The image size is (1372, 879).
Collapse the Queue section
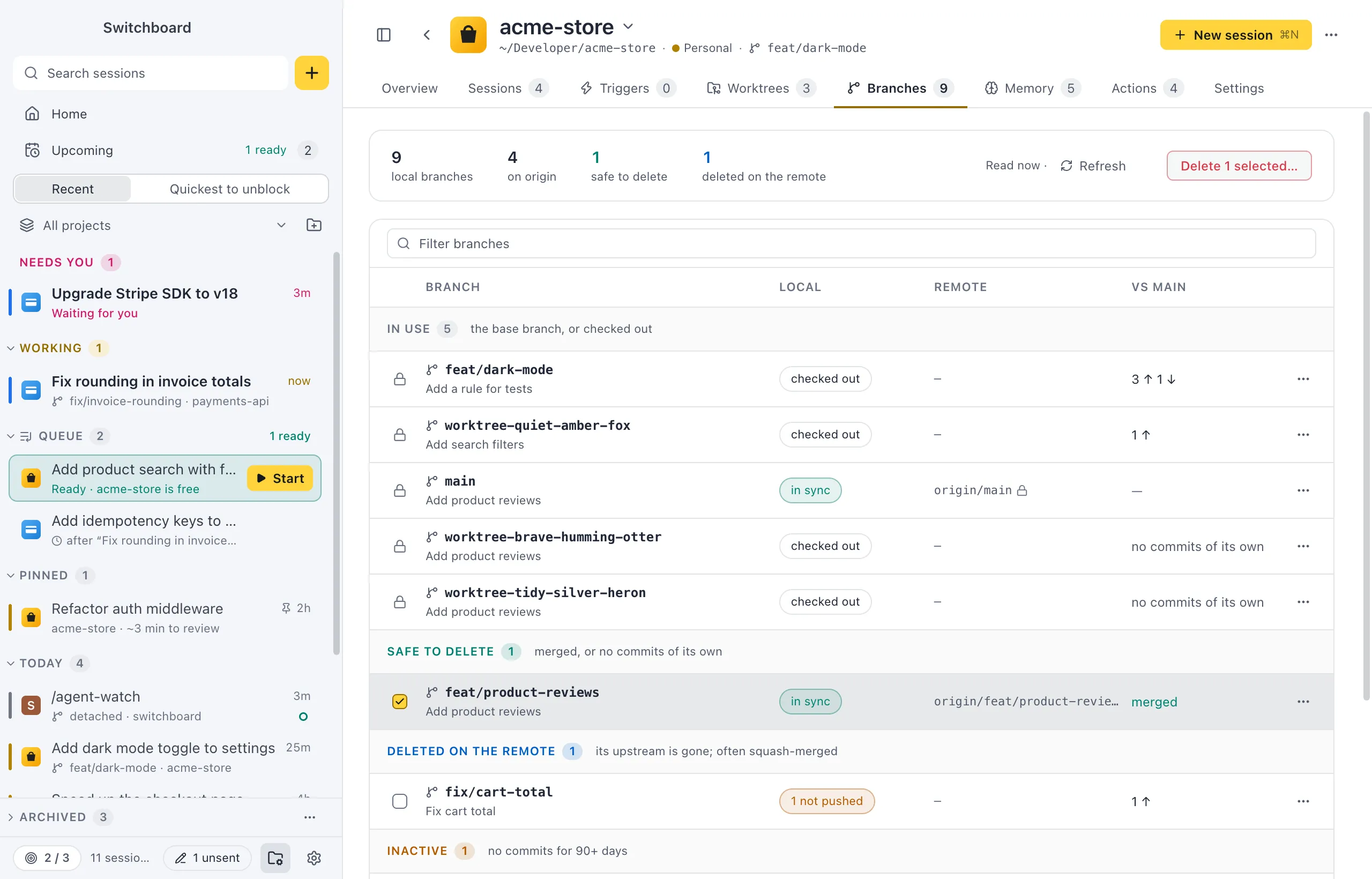10,436
